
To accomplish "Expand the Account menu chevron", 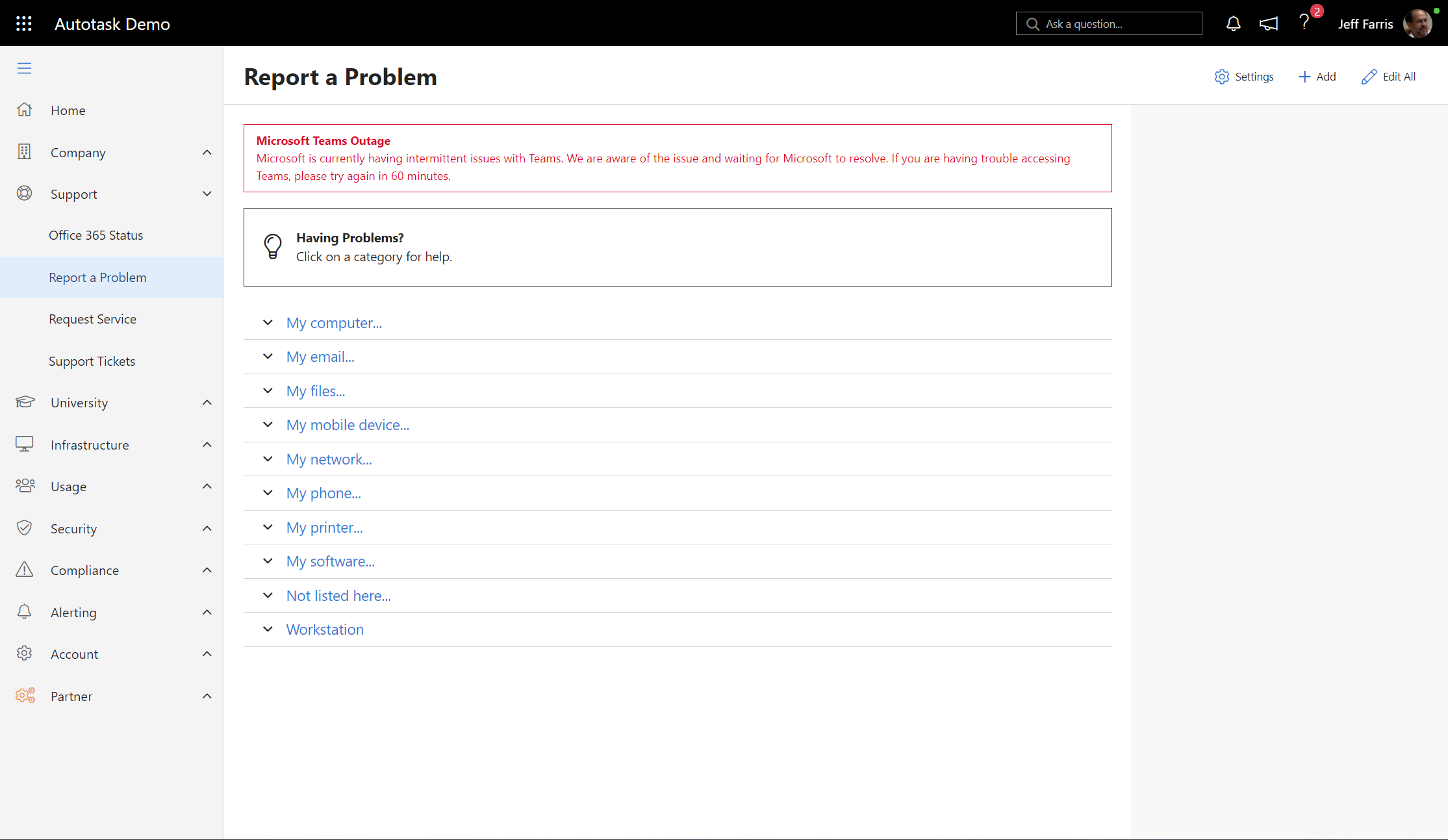I will (x=207, y=654).
